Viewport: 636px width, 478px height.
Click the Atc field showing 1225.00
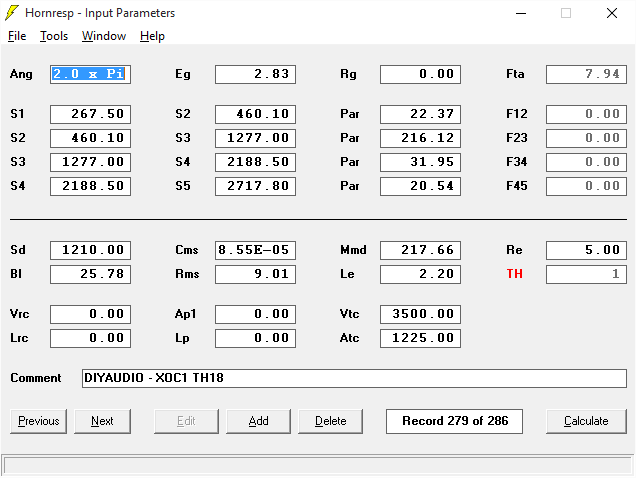pos(420,338)
